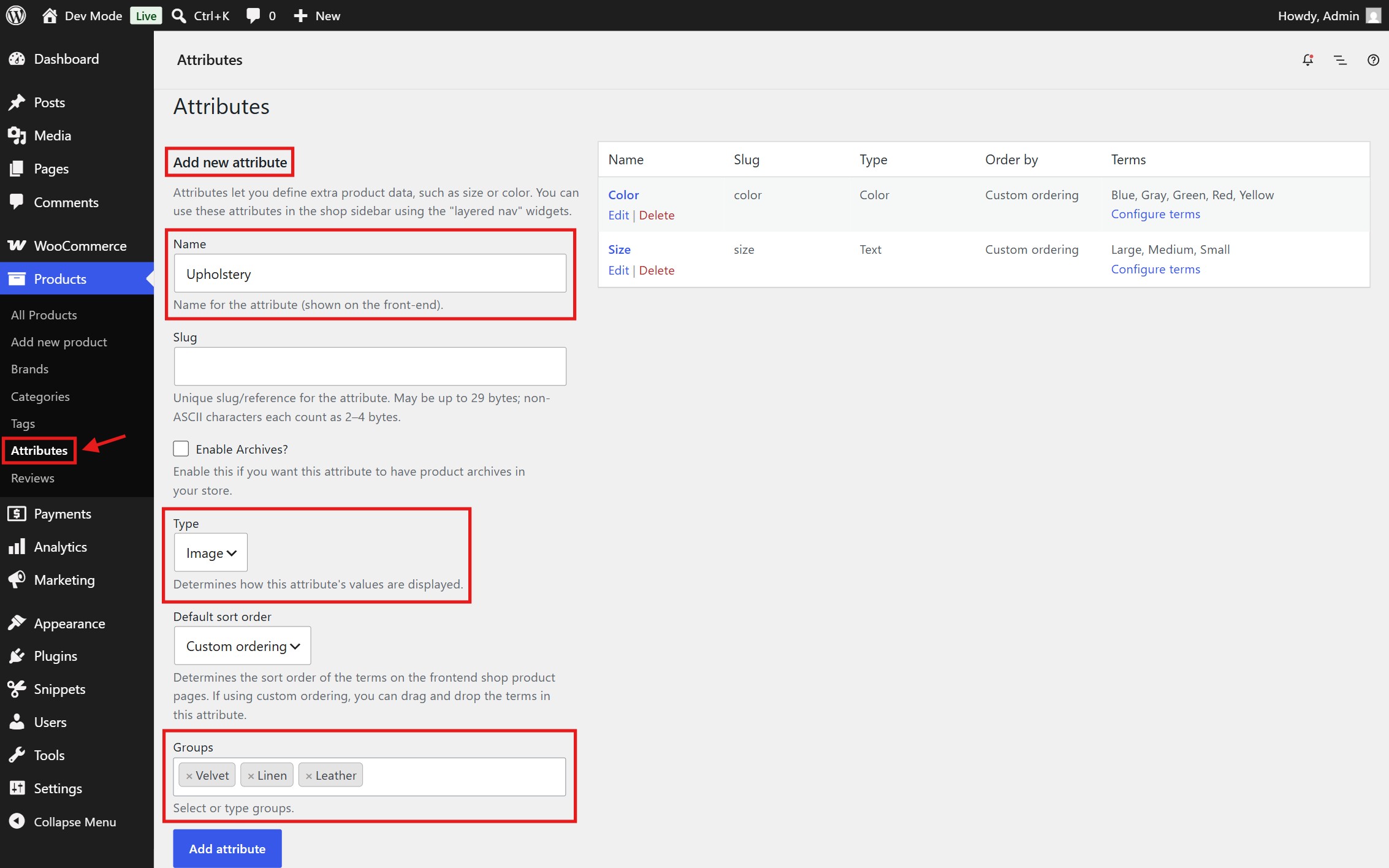Click the WordPress logo icon

pos(16,15)
